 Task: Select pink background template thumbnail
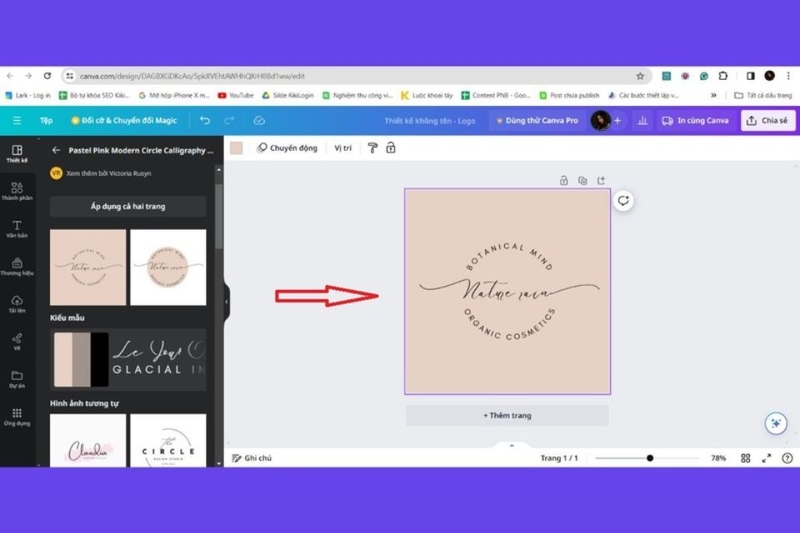(x=88, y=267)
